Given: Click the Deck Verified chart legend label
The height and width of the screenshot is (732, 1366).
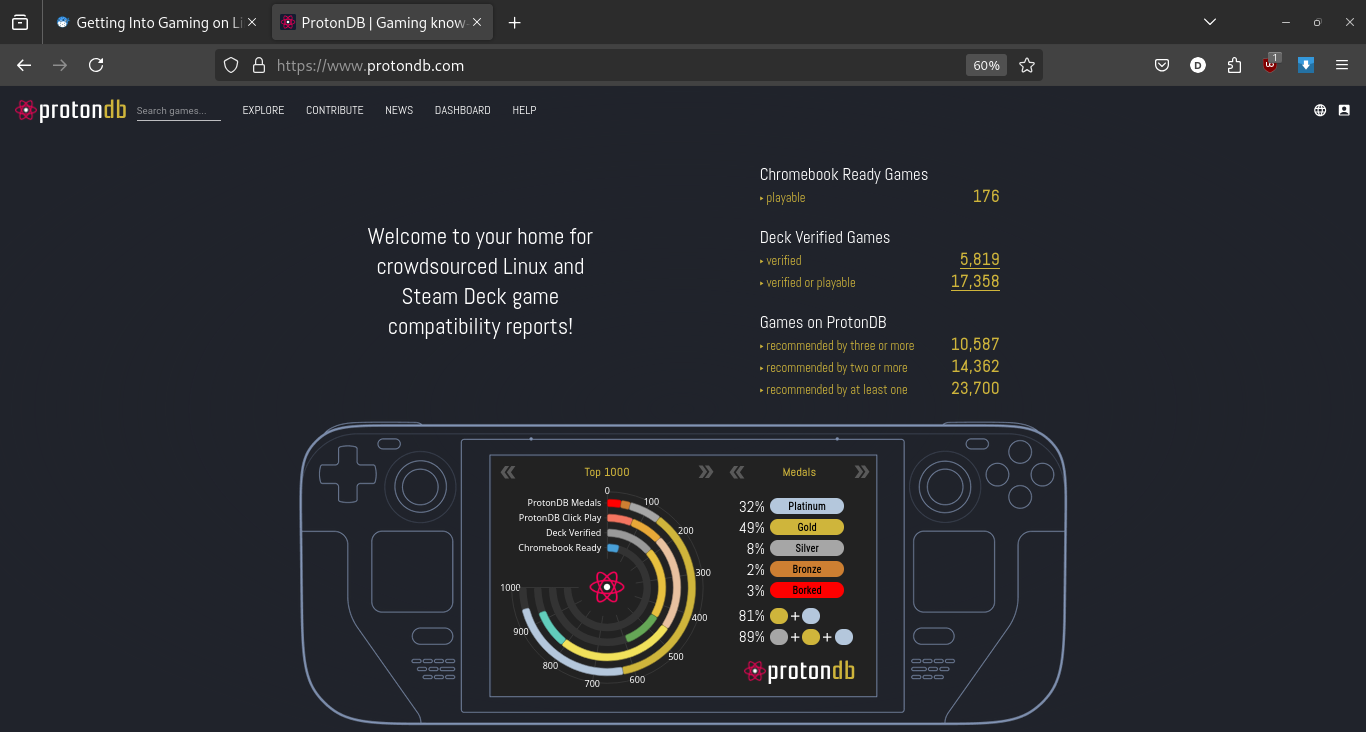Looking at the screenshot, I should tap(573, 533).
